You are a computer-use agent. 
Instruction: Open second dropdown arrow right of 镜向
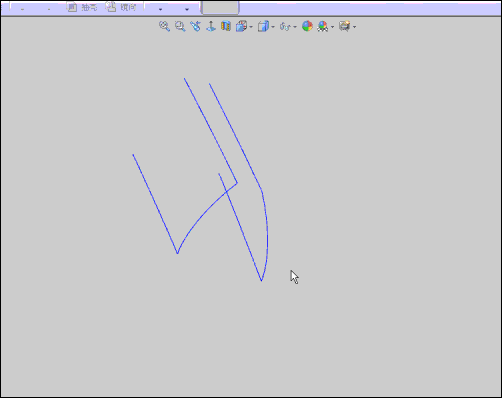[x=187, y=9]
